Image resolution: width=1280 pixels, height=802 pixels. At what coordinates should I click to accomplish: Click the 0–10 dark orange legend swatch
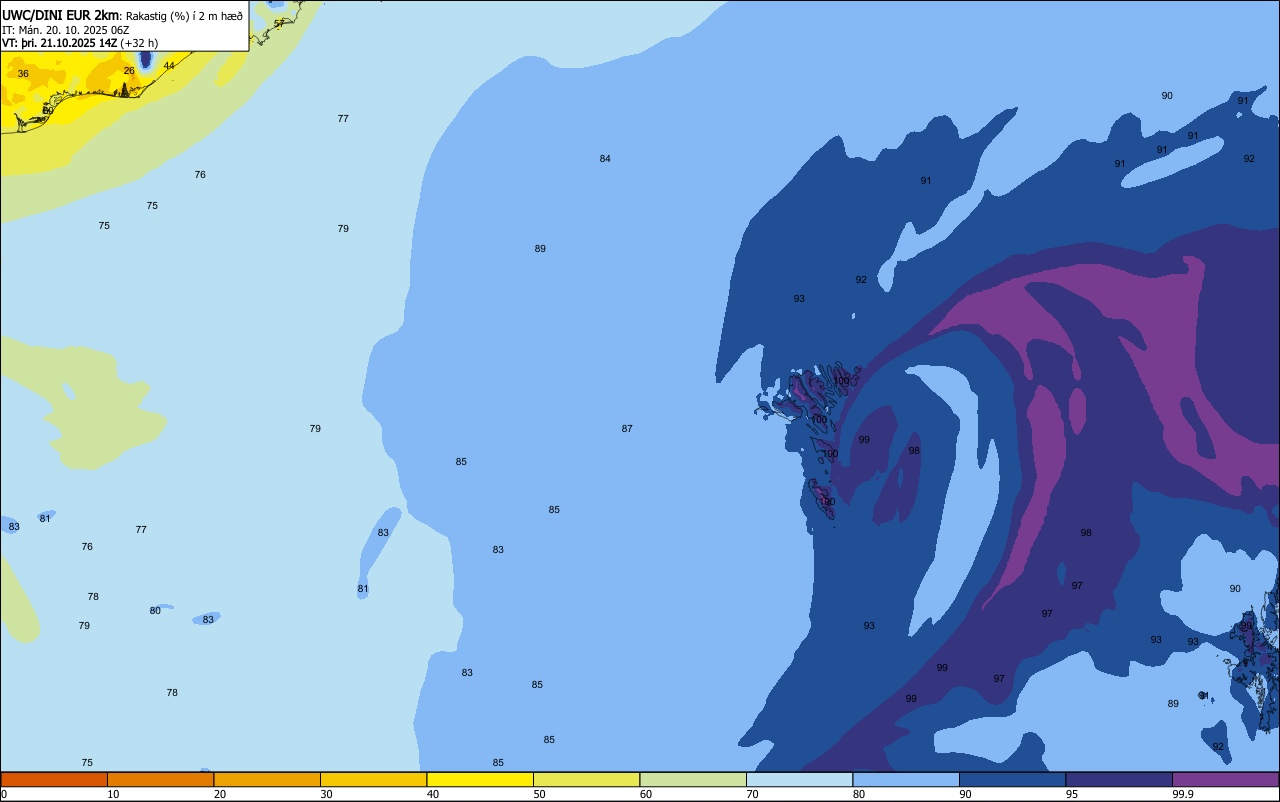point(54,779)
